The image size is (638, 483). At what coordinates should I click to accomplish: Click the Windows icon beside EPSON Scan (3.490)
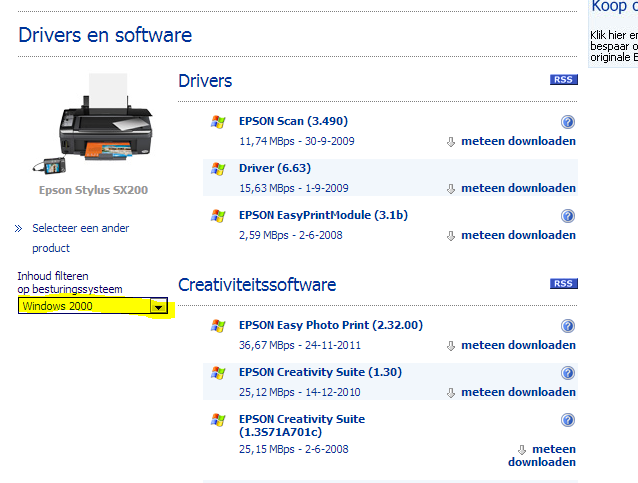218,122
